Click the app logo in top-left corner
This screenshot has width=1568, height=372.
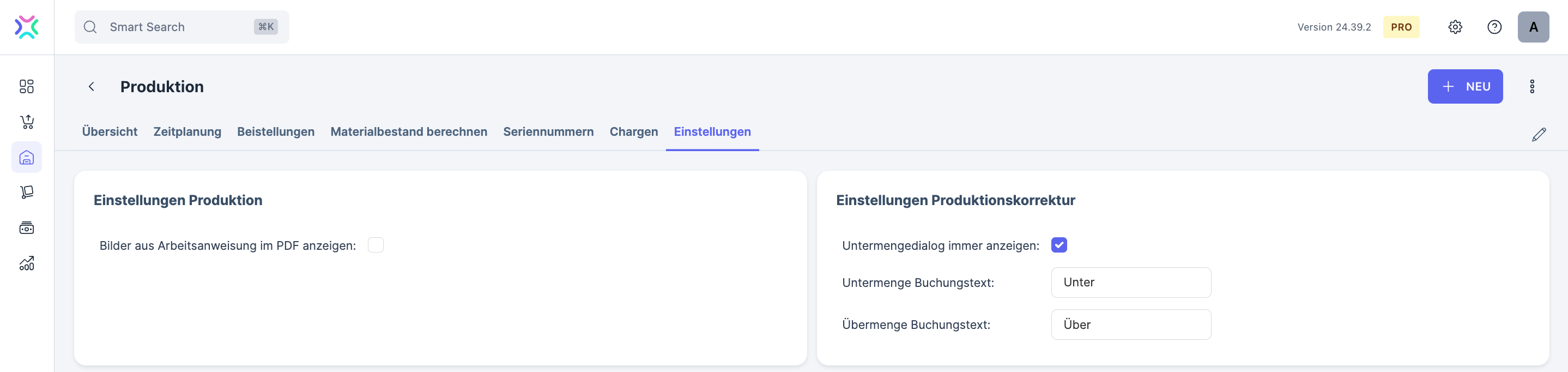point(27,27)
